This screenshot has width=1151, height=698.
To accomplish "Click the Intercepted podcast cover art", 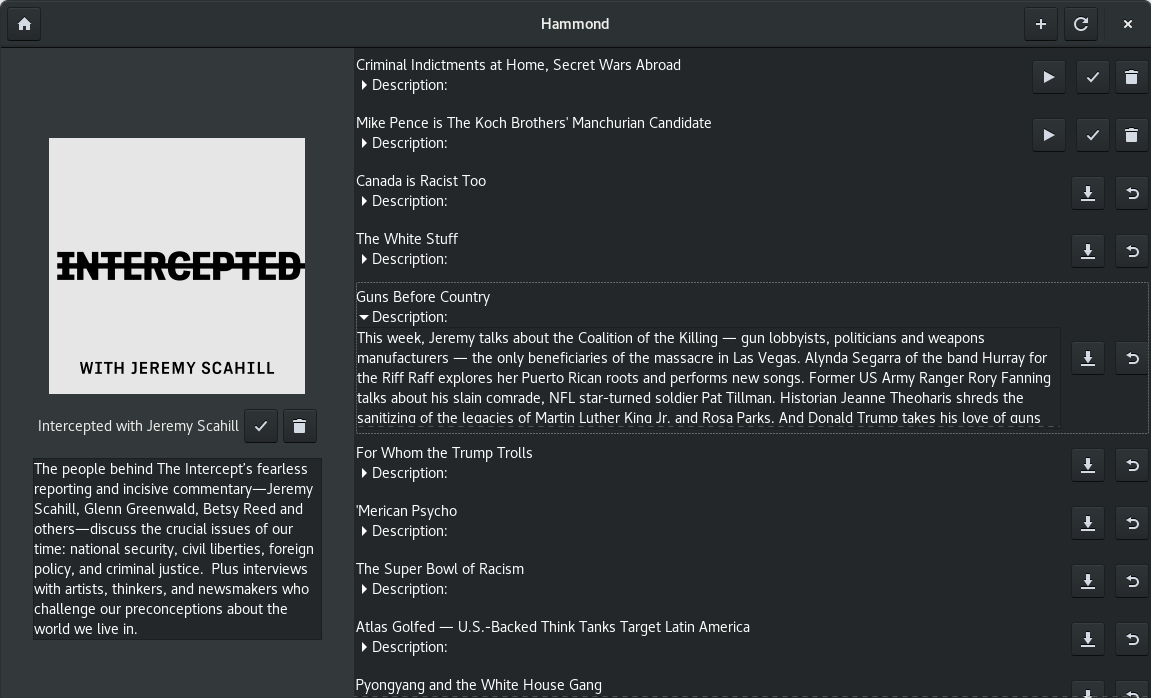I will [x=176, y=265].
